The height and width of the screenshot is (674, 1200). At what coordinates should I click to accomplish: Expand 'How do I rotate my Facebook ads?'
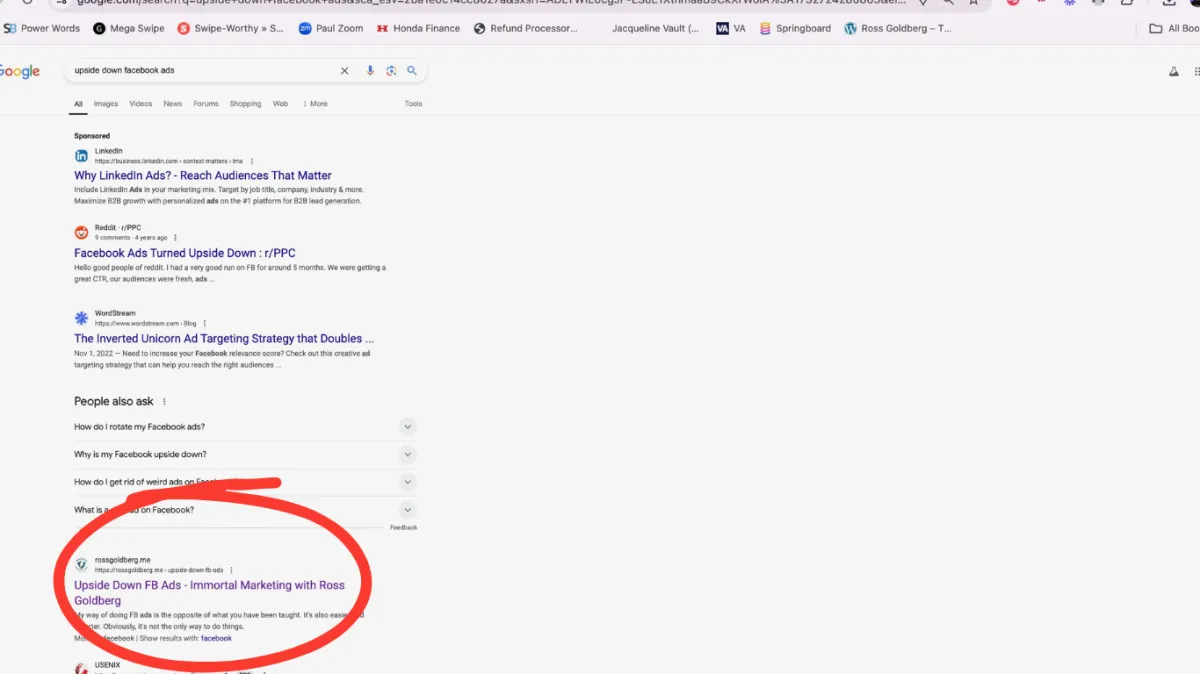pos(245,427)
